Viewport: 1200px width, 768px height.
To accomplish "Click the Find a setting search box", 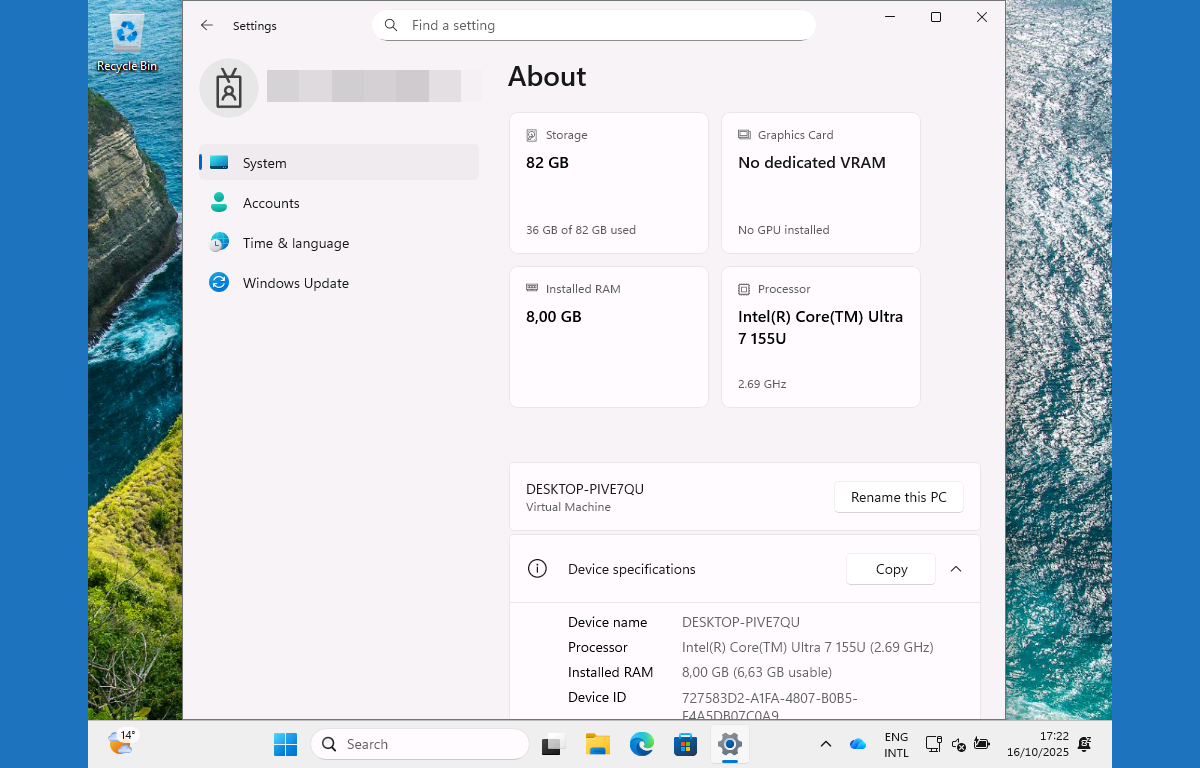I will pos(594,26).
